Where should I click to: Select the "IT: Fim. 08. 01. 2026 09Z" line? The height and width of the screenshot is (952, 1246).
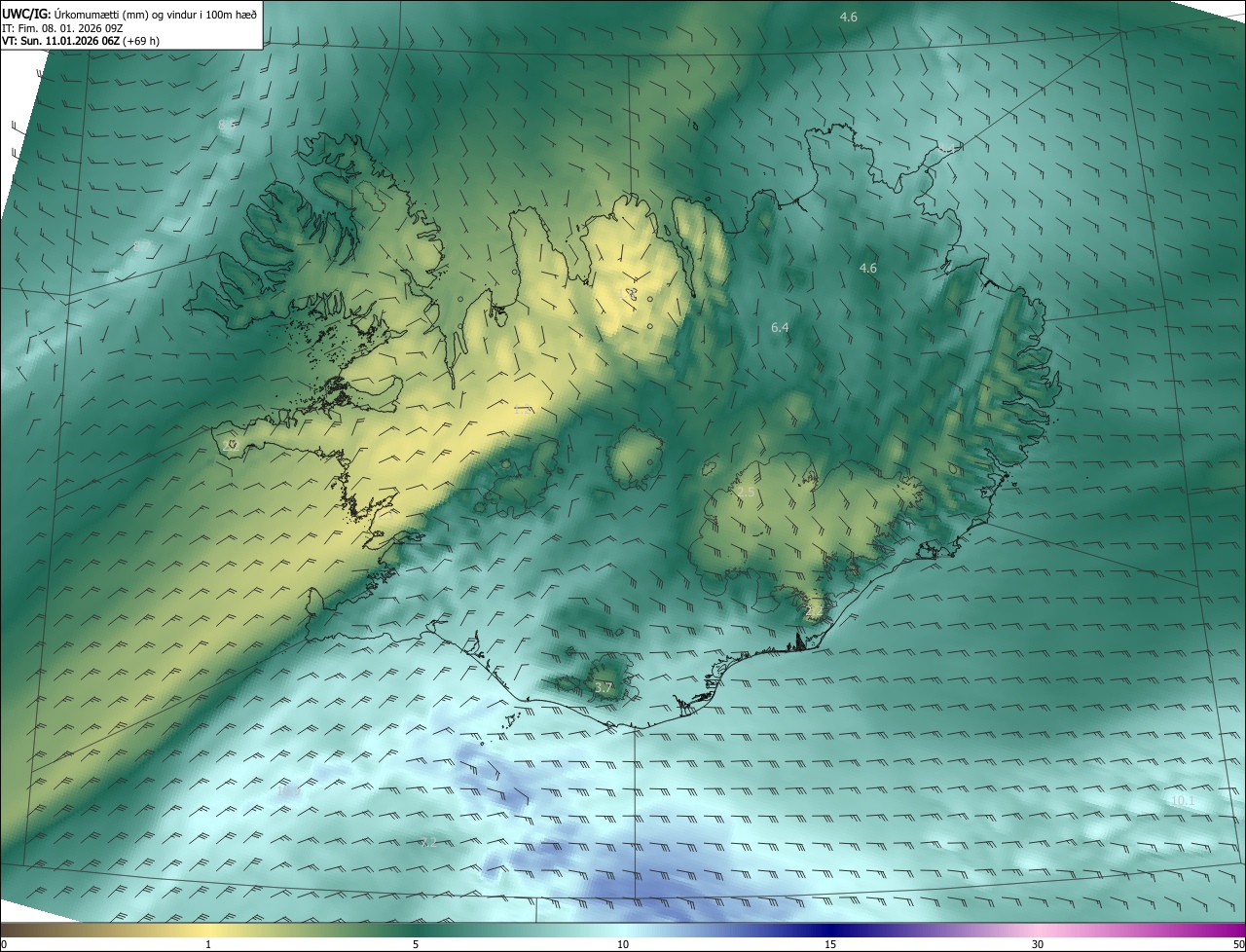pos(62,28)
